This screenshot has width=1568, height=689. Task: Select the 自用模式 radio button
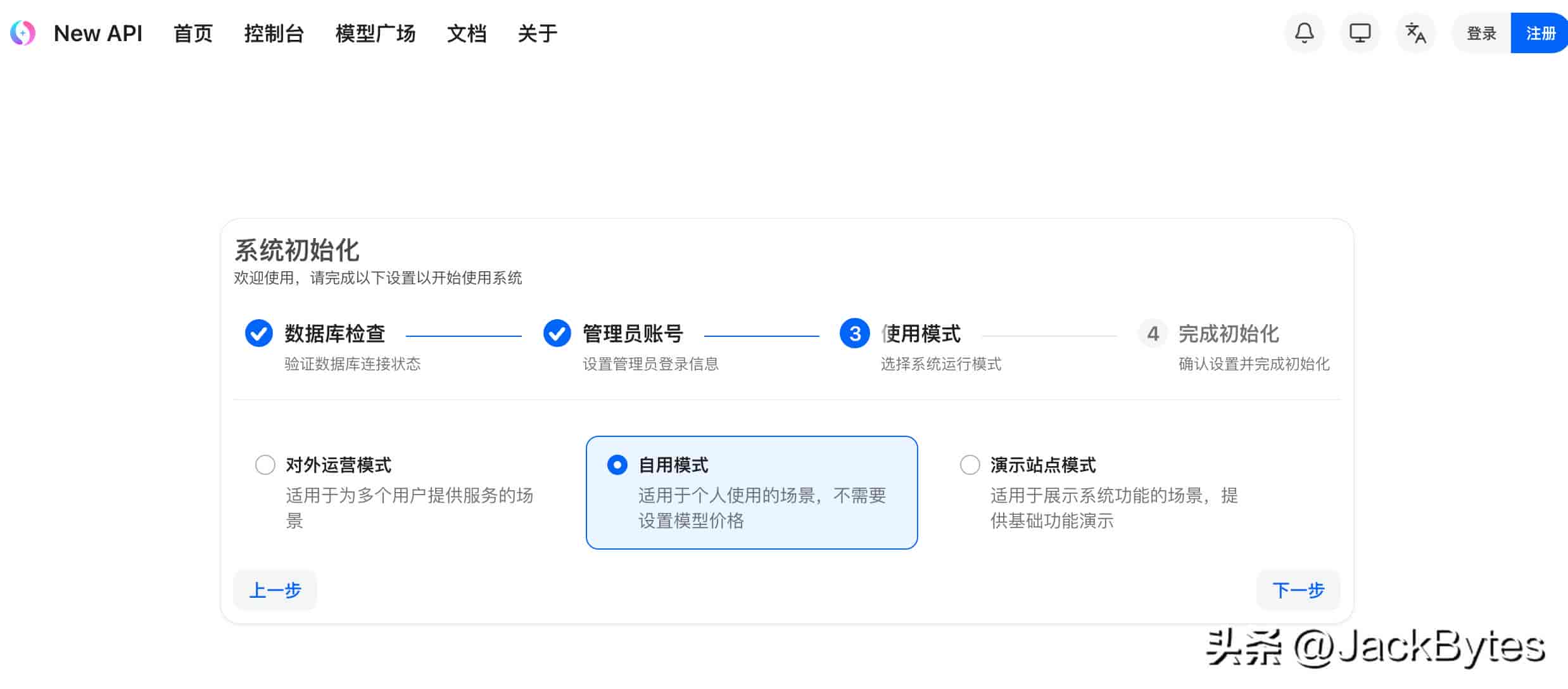coord(617,465)
